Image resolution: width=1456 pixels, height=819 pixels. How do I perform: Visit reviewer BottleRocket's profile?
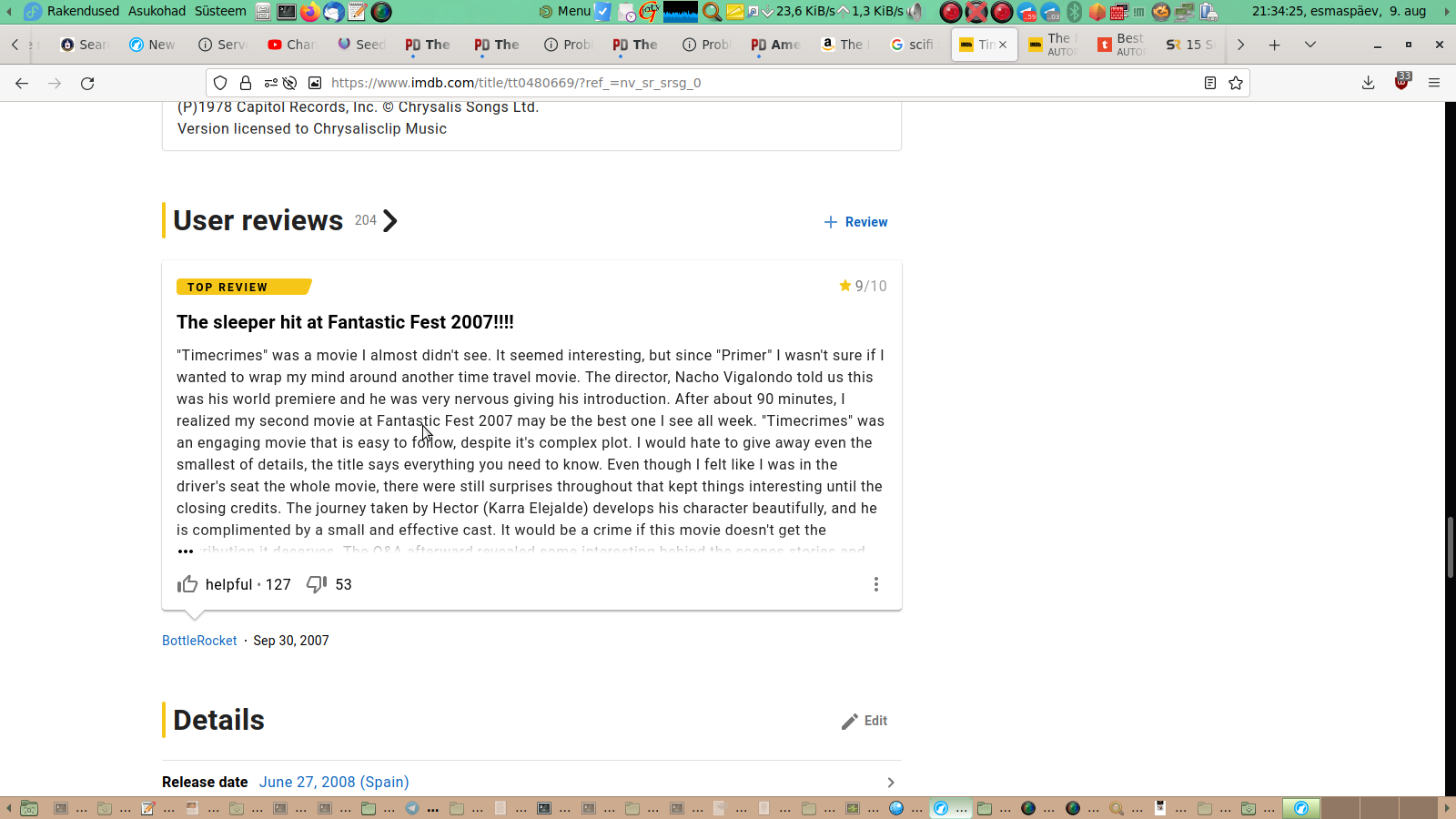199,641
